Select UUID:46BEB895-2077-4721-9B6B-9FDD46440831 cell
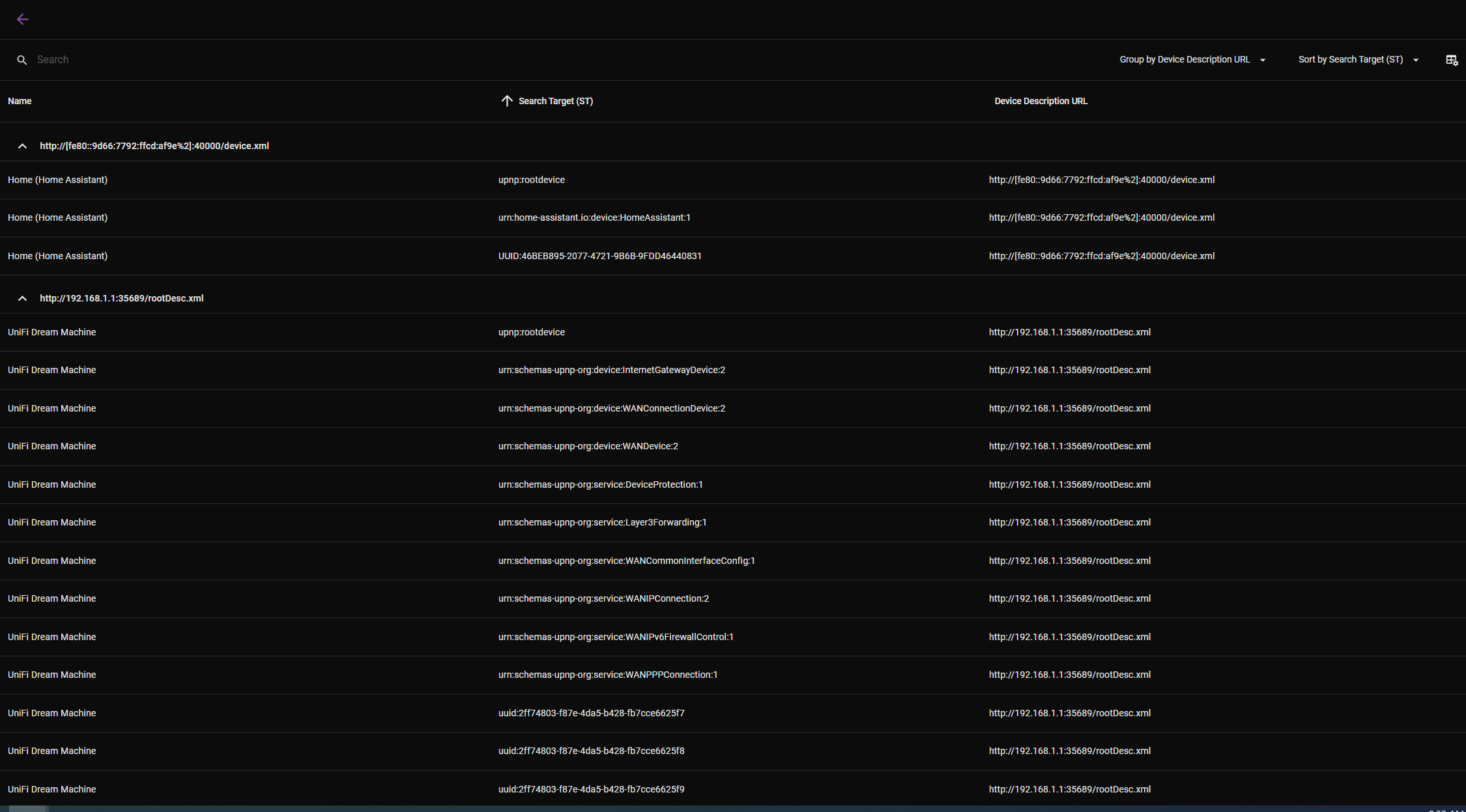 [600, 256]
